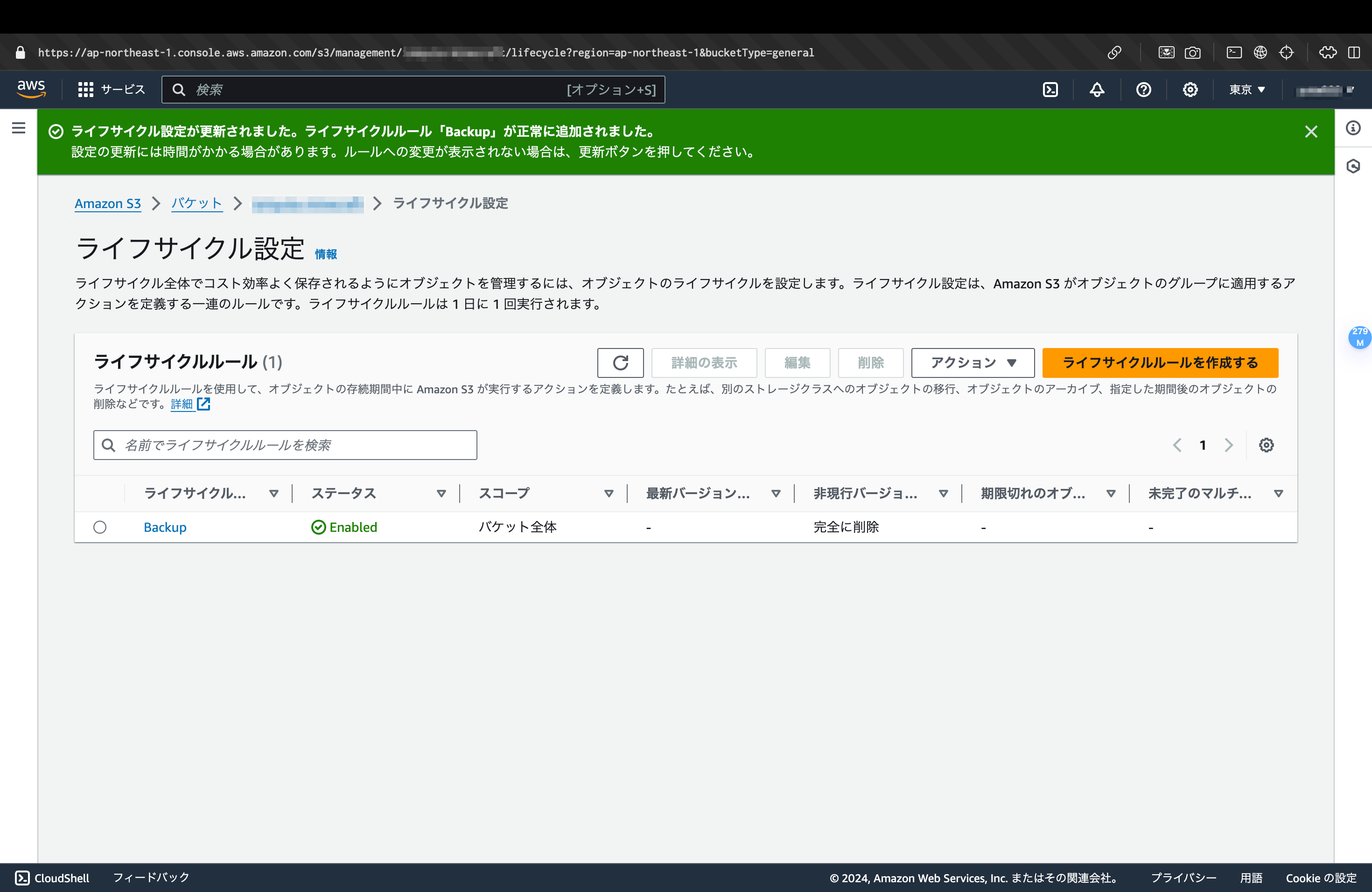The height and width of the screenshot is (892, 1372).
Task: Open the notifications bell icon
Action: coord(1097,89)
